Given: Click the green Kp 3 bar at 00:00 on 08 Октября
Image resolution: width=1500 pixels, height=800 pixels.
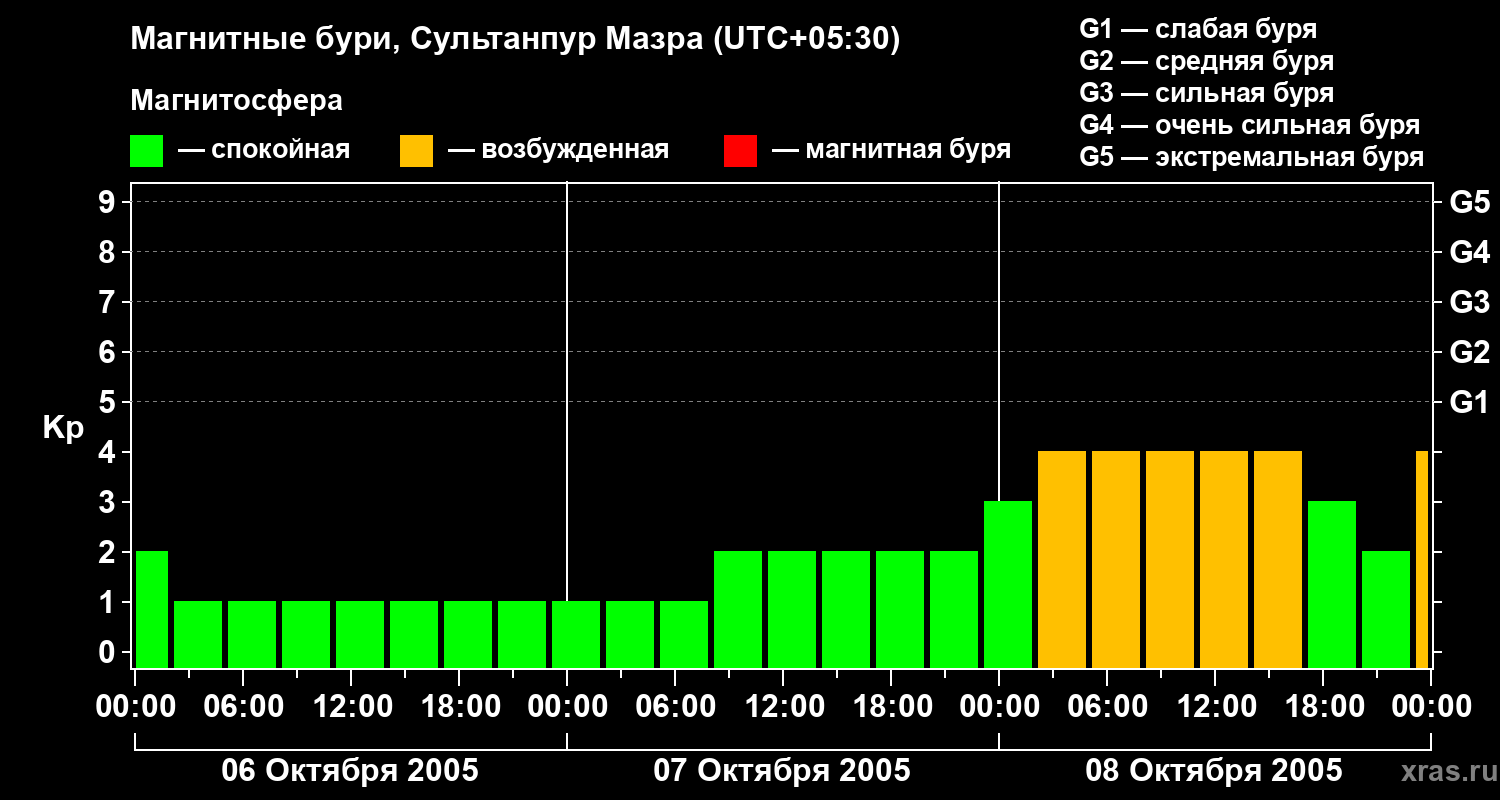Looking at the screenshot, I should pyautogui.click(x=1008, y=584).
